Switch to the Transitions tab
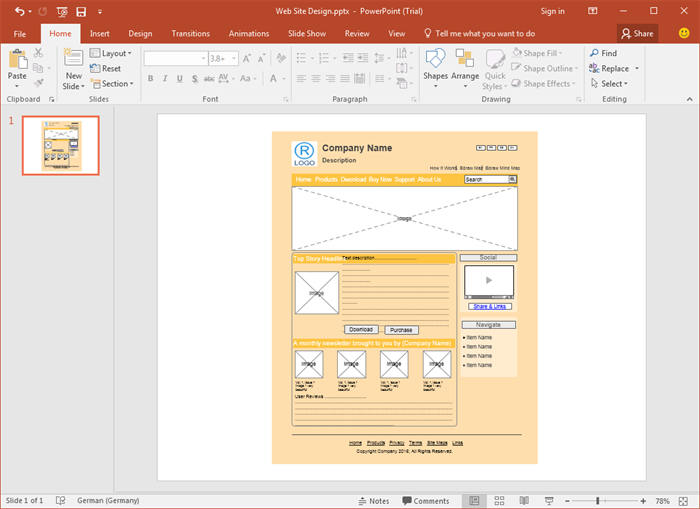Screen dimensions: 700x509 click(x=190, y=33)
